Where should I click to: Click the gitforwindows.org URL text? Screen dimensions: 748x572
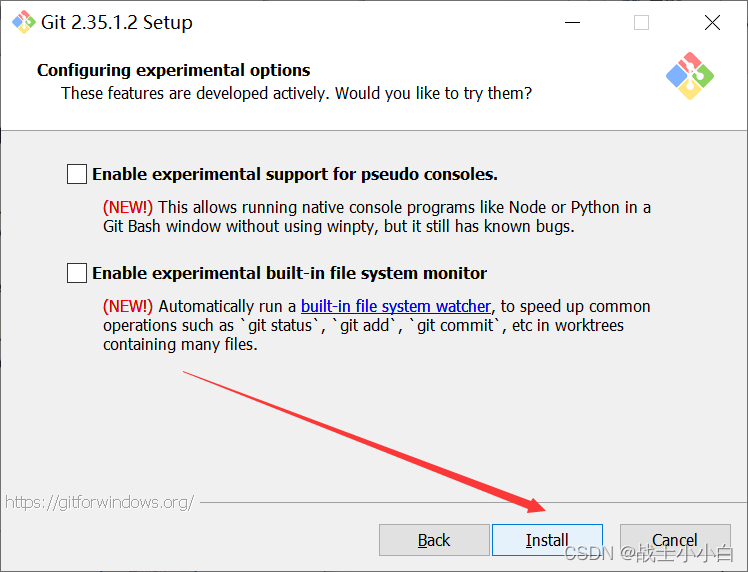pyautogui.click(x=100, y=502)
